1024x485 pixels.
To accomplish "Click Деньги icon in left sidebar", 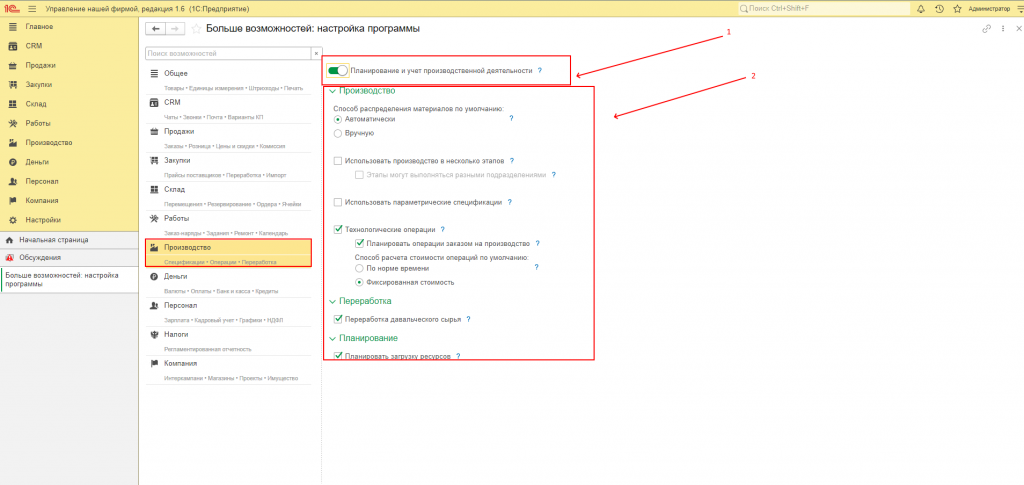I will click(x=12, y=162).
